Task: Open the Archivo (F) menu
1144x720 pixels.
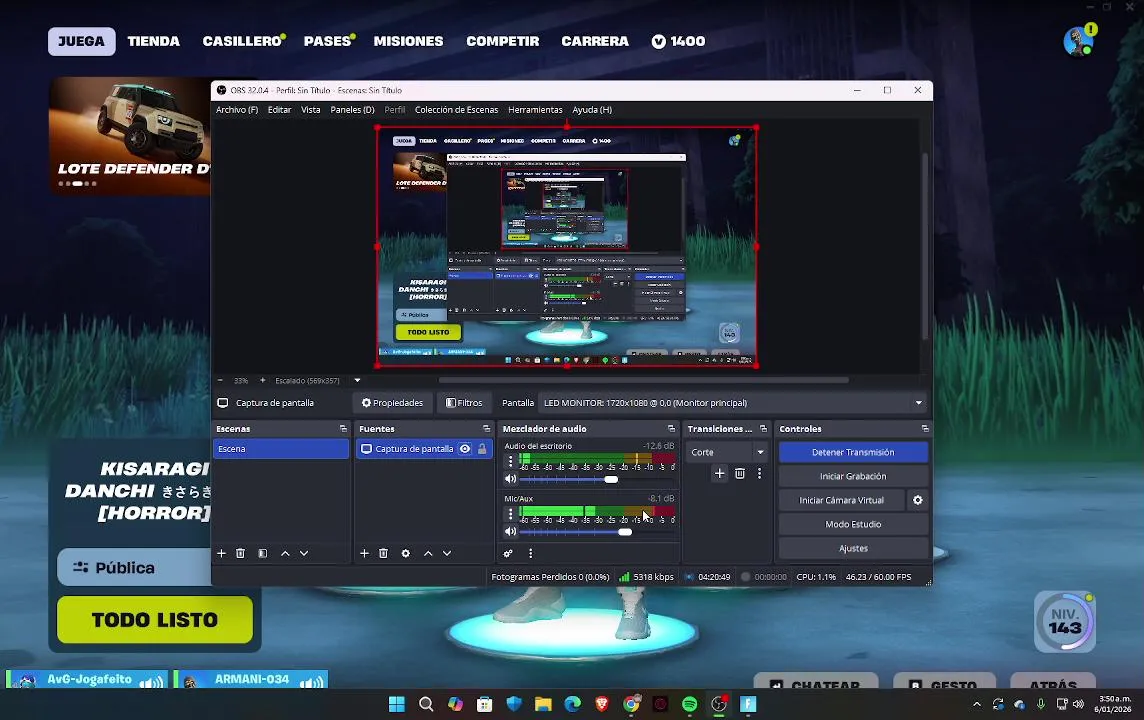Action: (x=237, y=110)
